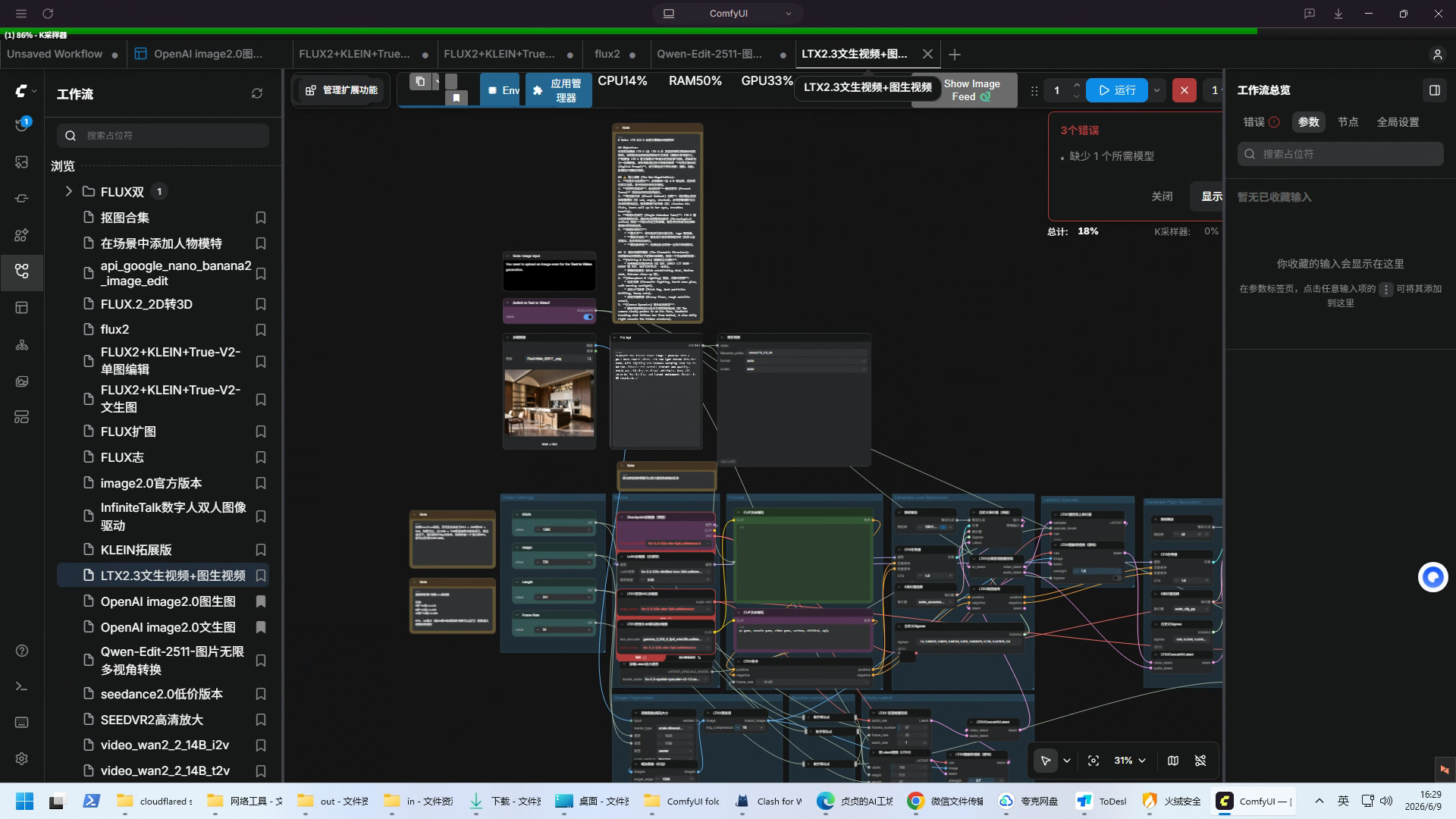Click 管理扩展功能 button

pyautogui.click(x=341, y=90)
